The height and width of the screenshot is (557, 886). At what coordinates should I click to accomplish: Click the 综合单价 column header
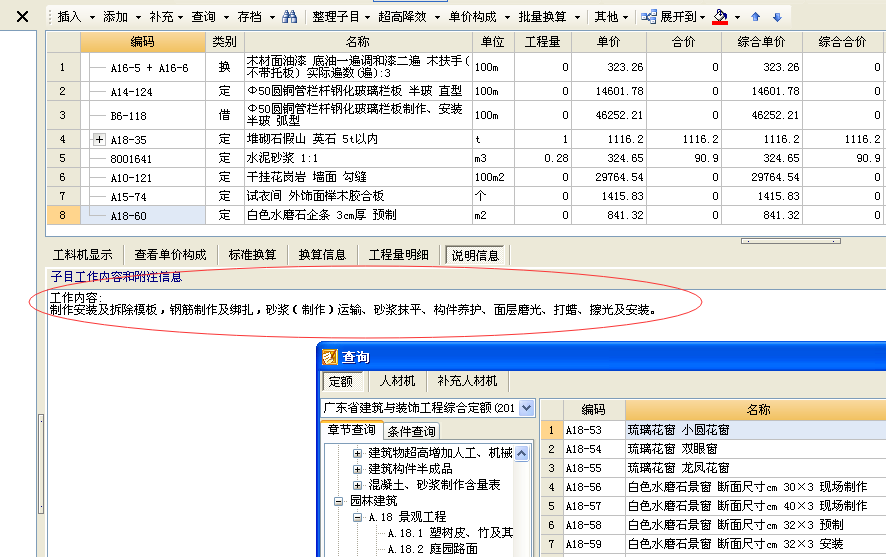click(x=762, y=42)
